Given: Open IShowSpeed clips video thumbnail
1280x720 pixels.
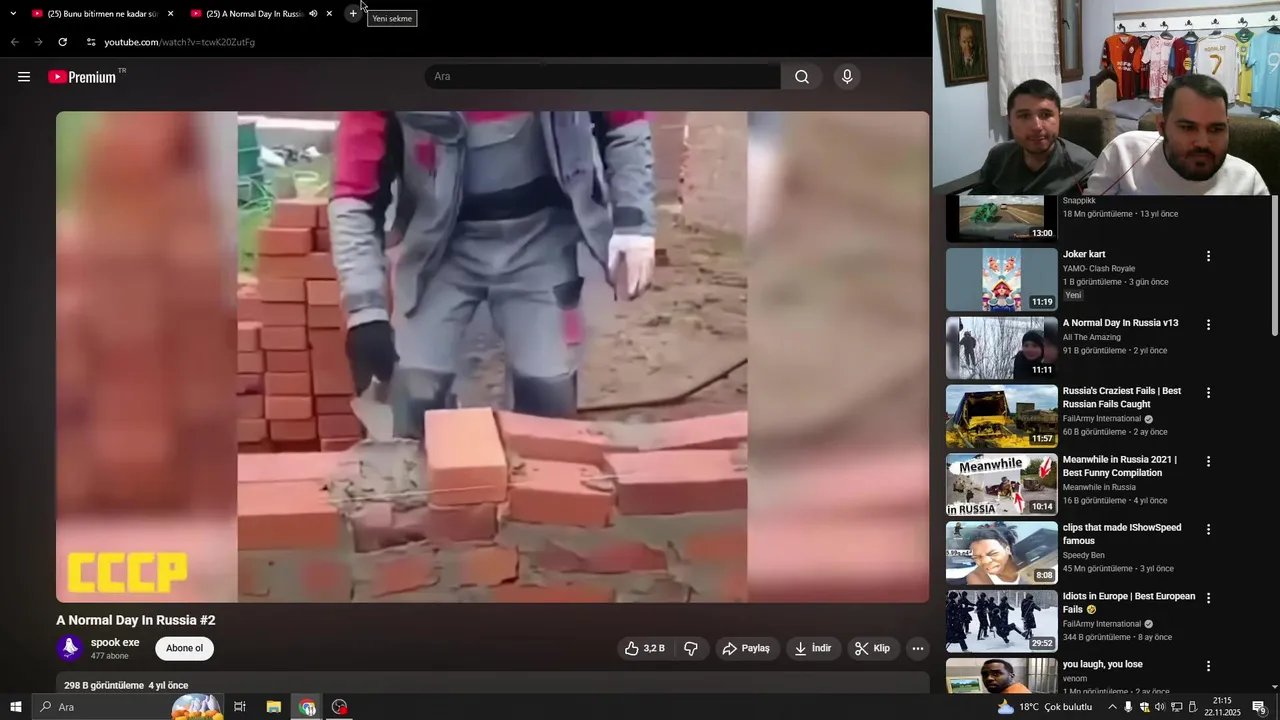Looking at the screenshot, I should (x=1001, y=552).
